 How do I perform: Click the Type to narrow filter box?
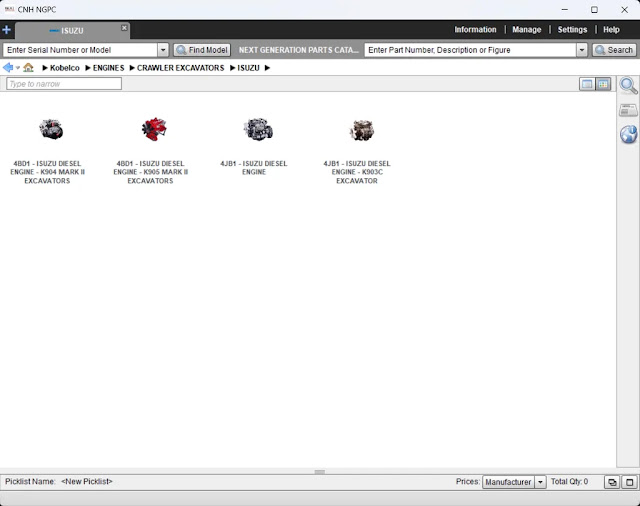(x=64, y=84)
